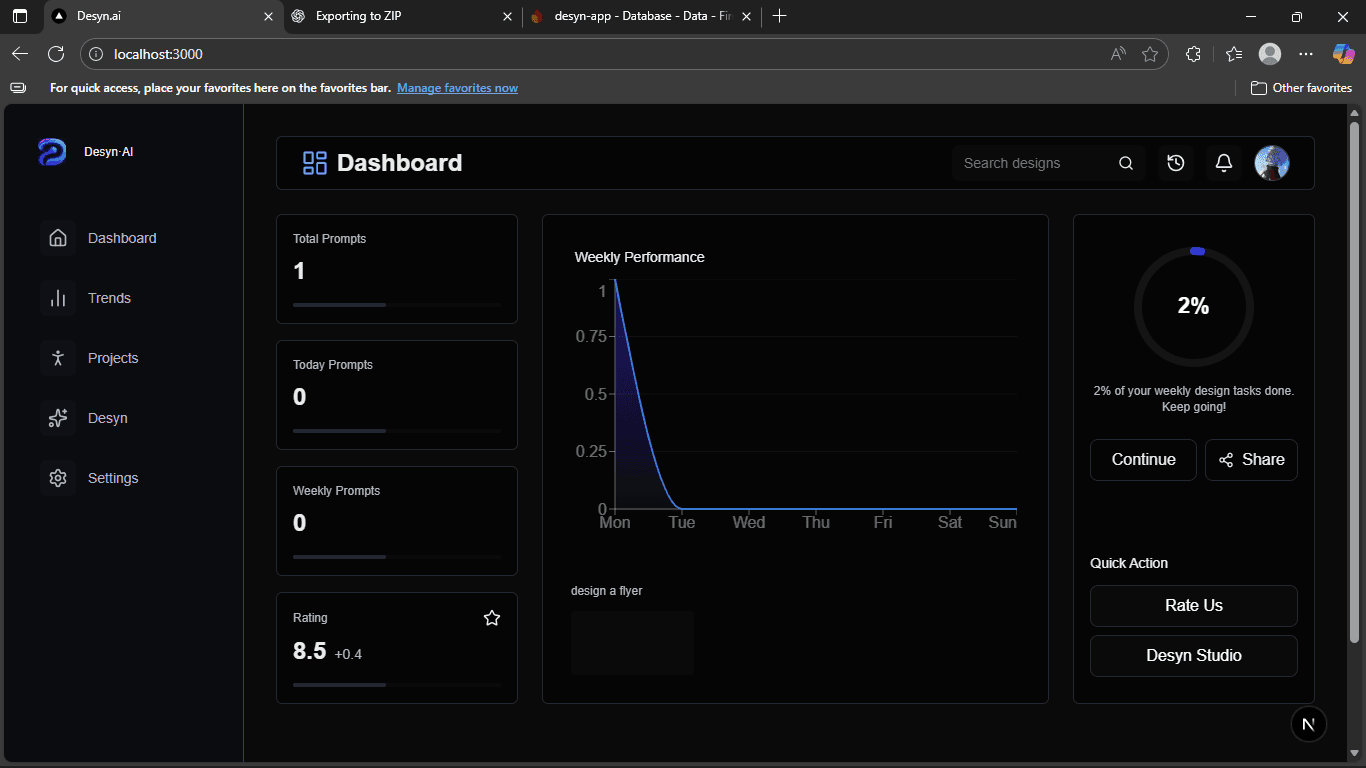Open Desyn Studio quick action
The height and width of the screenshot is (768, 1366).
(1194, 656)
